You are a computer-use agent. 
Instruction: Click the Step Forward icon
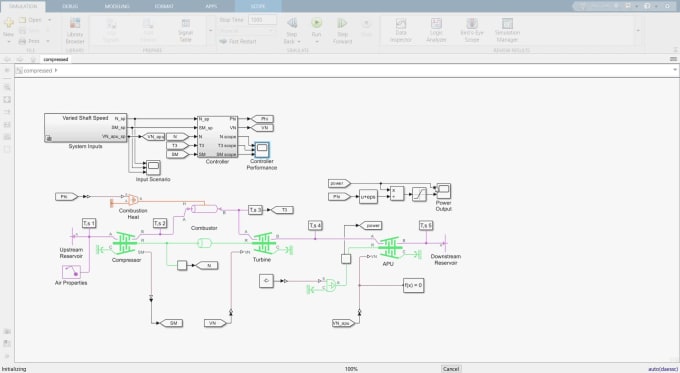(x=342, y=30)
